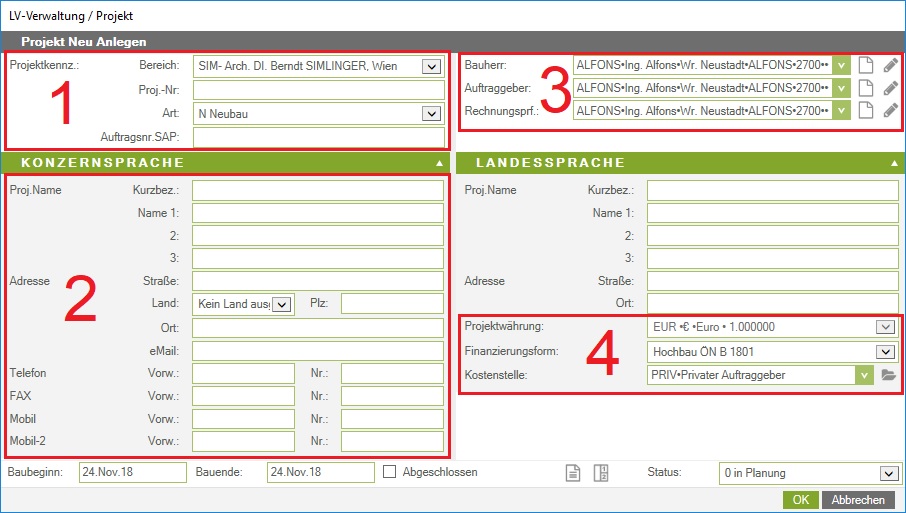This screenshot has height=513, width=906.
Task: Open the Status dropdown
Action: click(887, 473)
